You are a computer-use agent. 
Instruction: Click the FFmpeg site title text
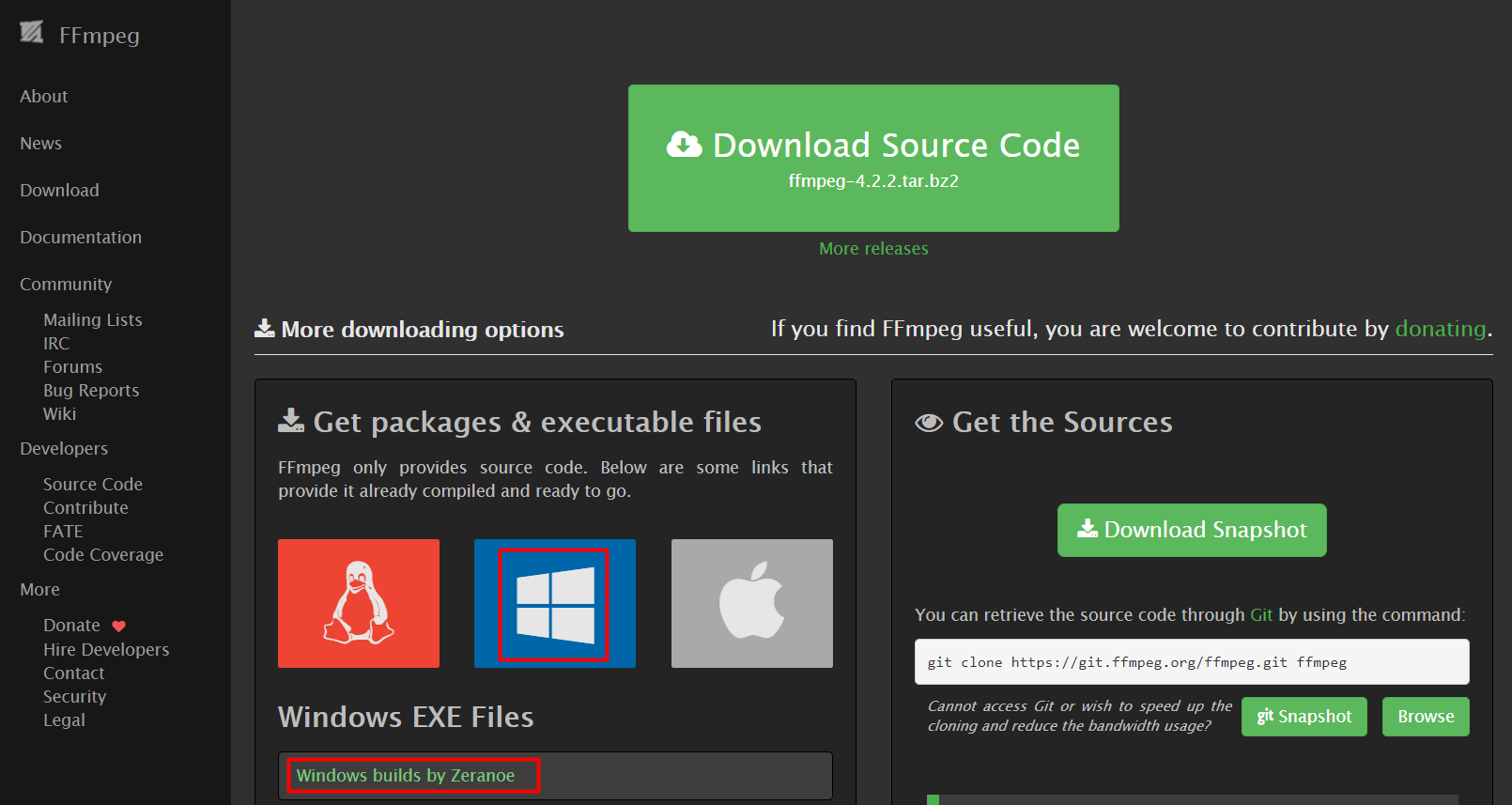pos(100,36)
